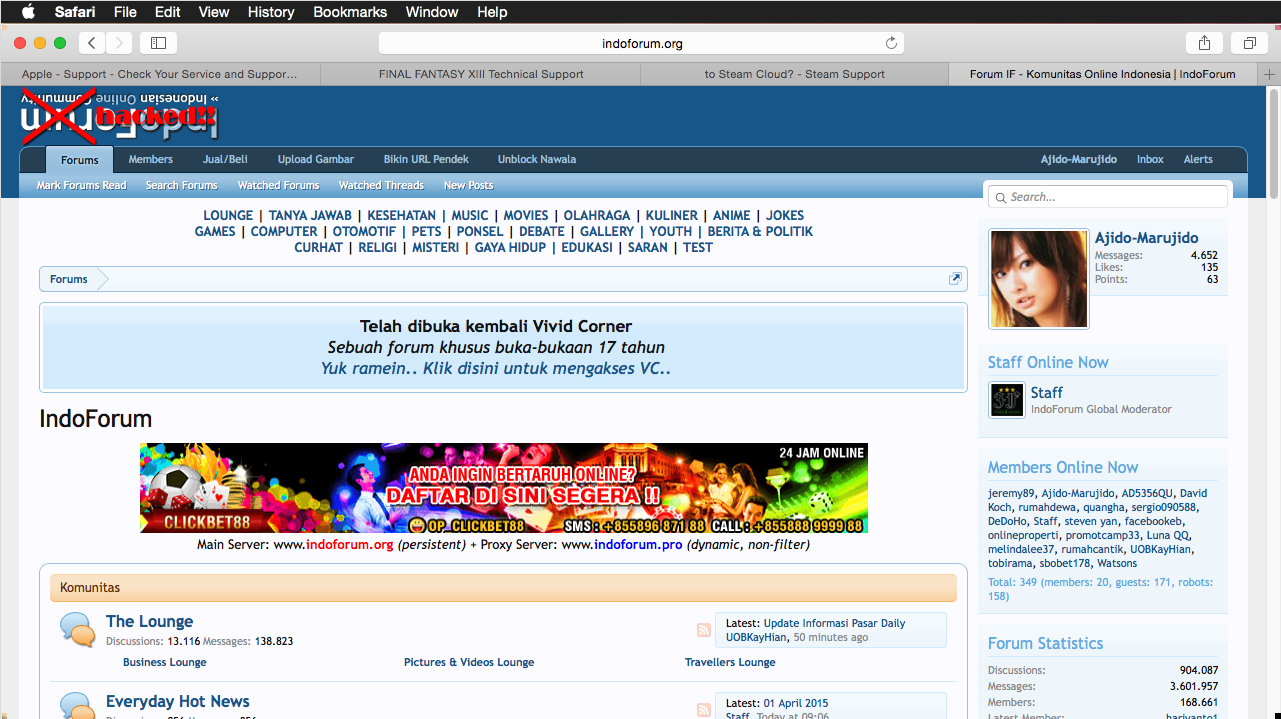Click search magnifier icon in search box
The width and height of the screenshot is (1281, 719).
[x=999, y=197]
